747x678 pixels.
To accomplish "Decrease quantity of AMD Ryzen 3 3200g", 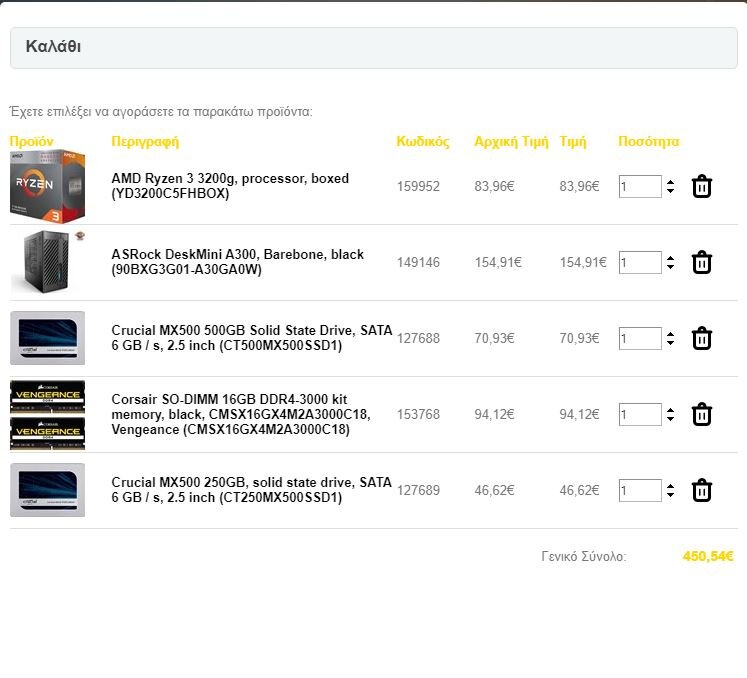I will (670, 191).
